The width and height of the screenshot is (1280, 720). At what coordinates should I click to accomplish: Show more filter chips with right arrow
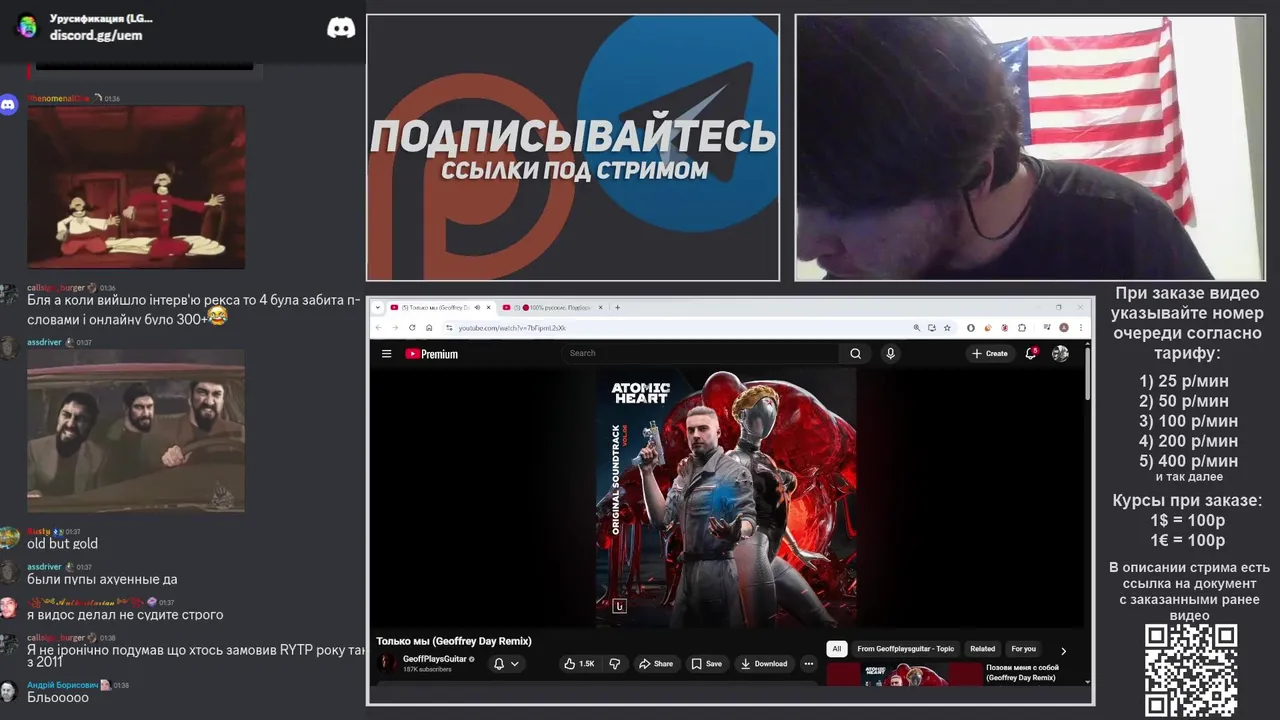1063,651
